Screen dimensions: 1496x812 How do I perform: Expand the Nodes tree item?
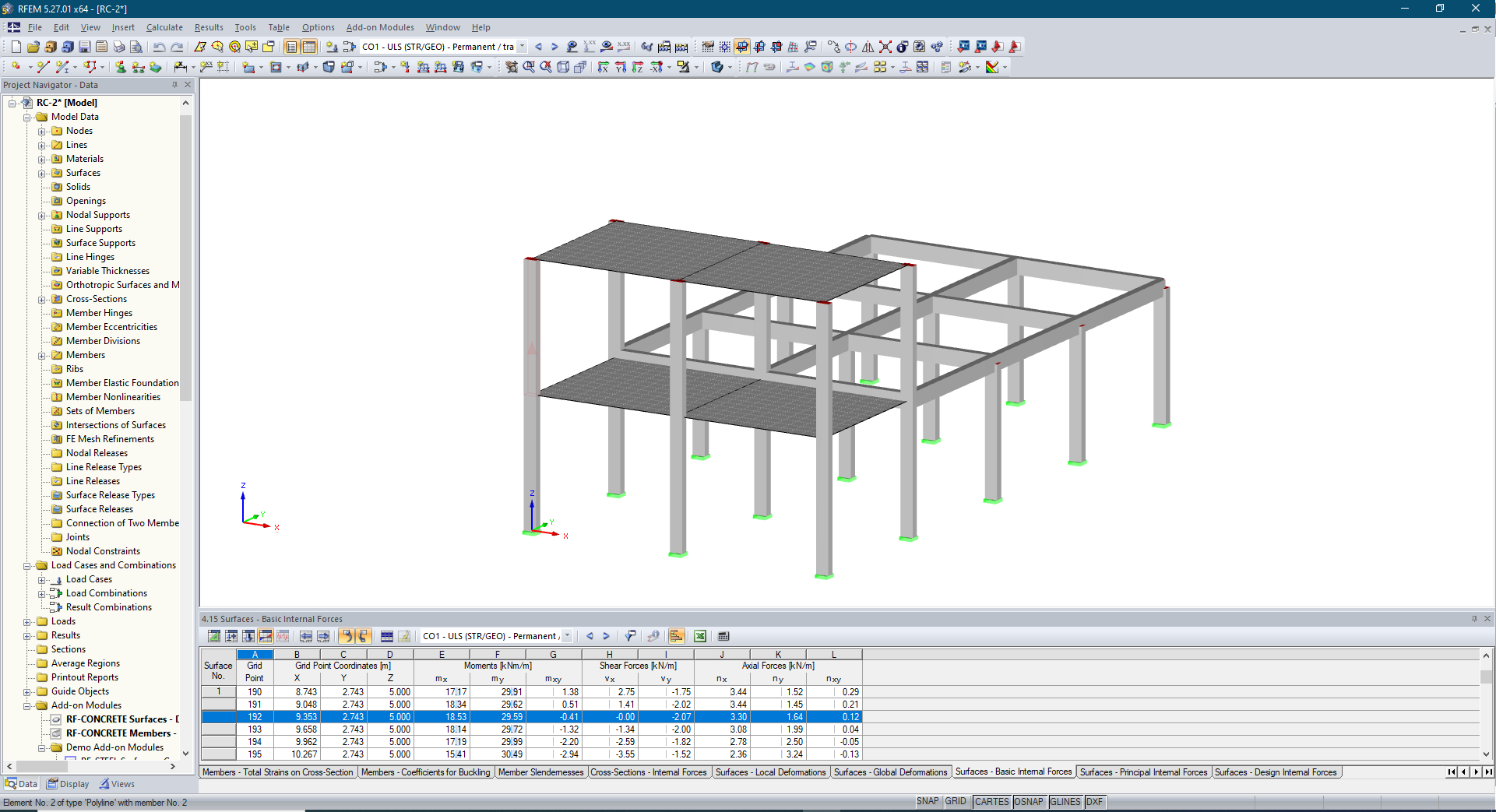[x=43, y=131]
